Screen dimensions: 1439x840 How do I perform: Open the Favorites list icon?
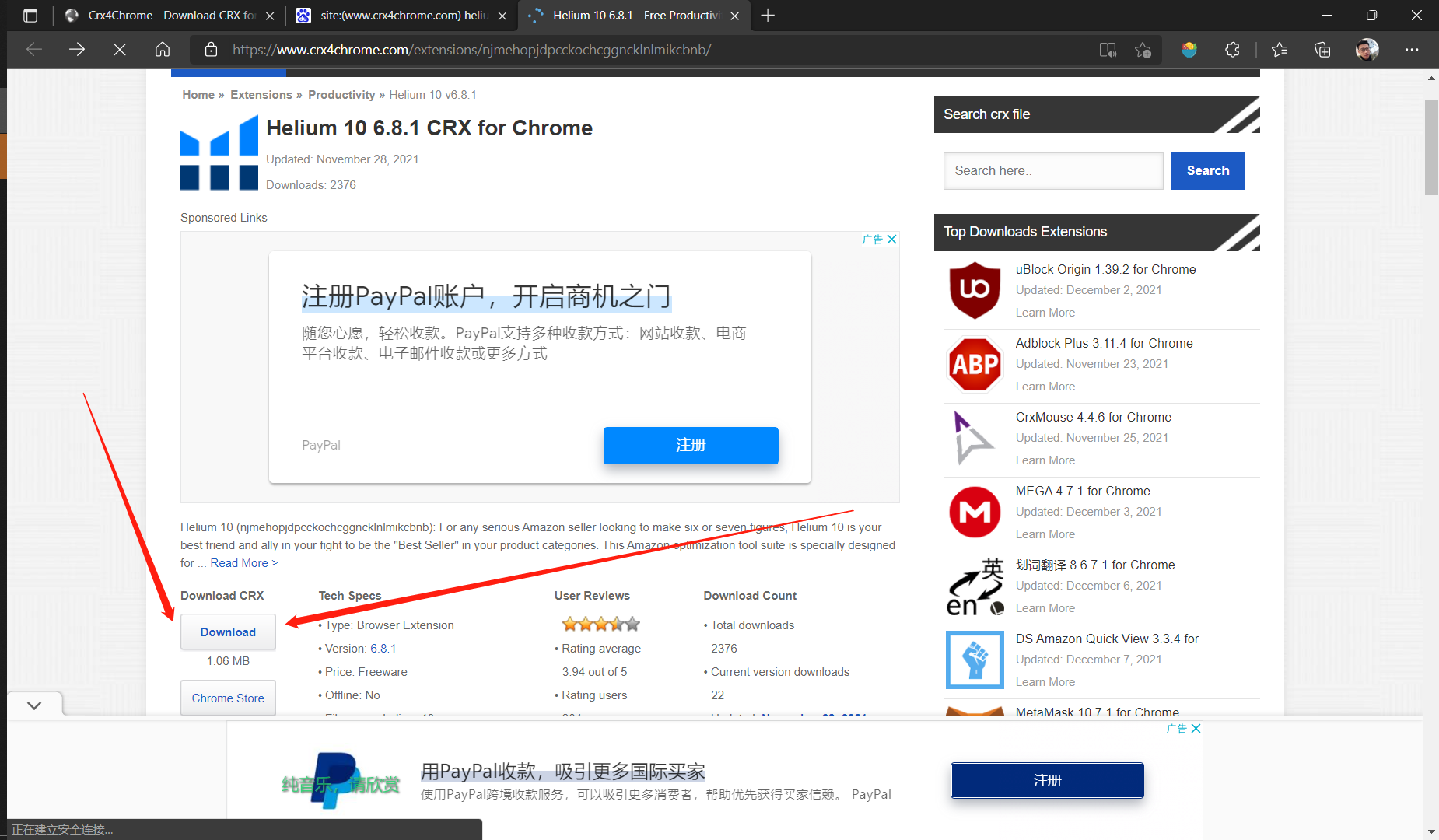point(1280,50)
